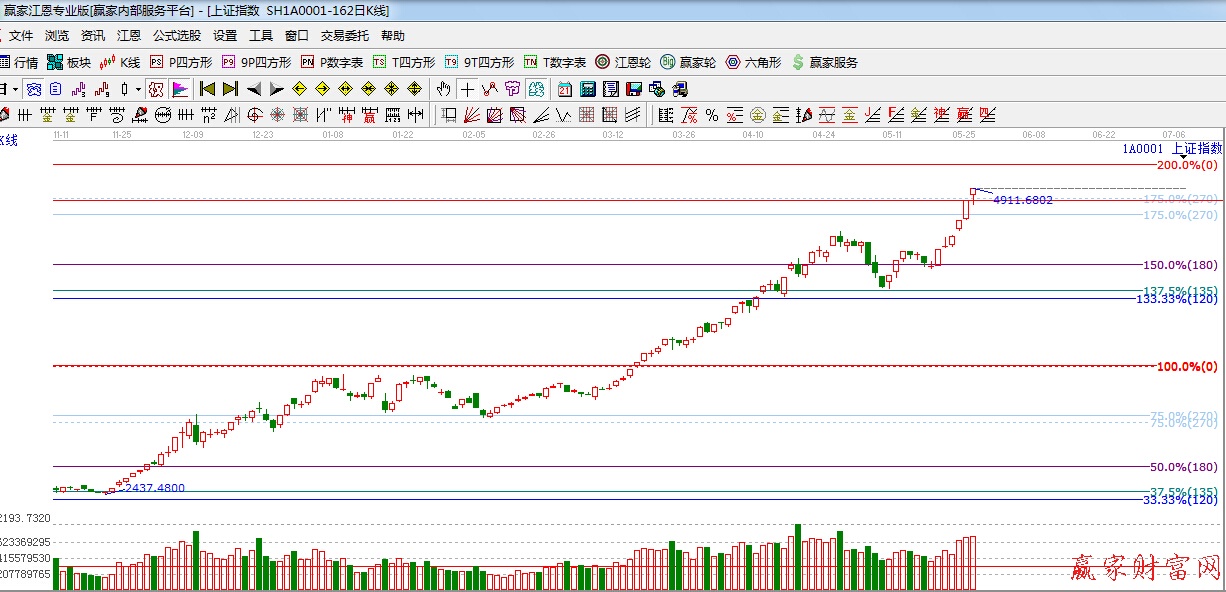Open the calendar date icon
The width and height of the screenshot is (1226, 592).
[x=565, y=89]
